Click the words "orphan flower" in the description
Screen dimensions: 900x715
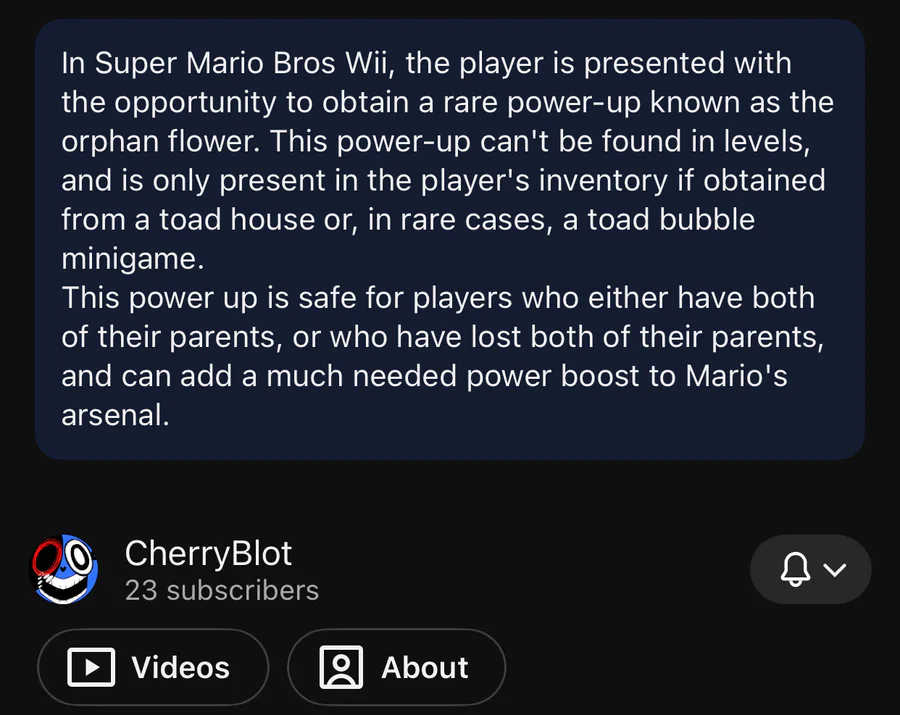tap(160, 142)
